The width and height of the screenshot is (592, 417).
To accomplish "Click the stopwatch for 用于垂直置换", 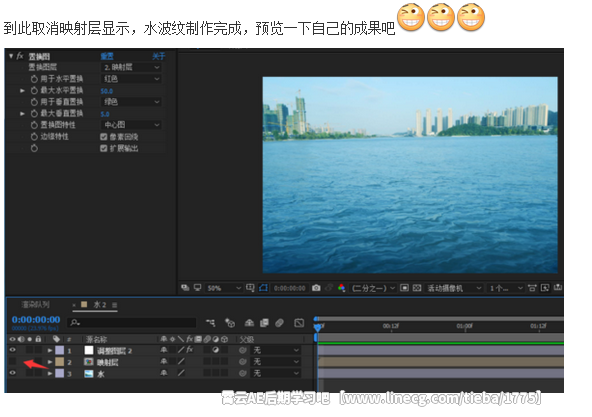I will (34, 102).
